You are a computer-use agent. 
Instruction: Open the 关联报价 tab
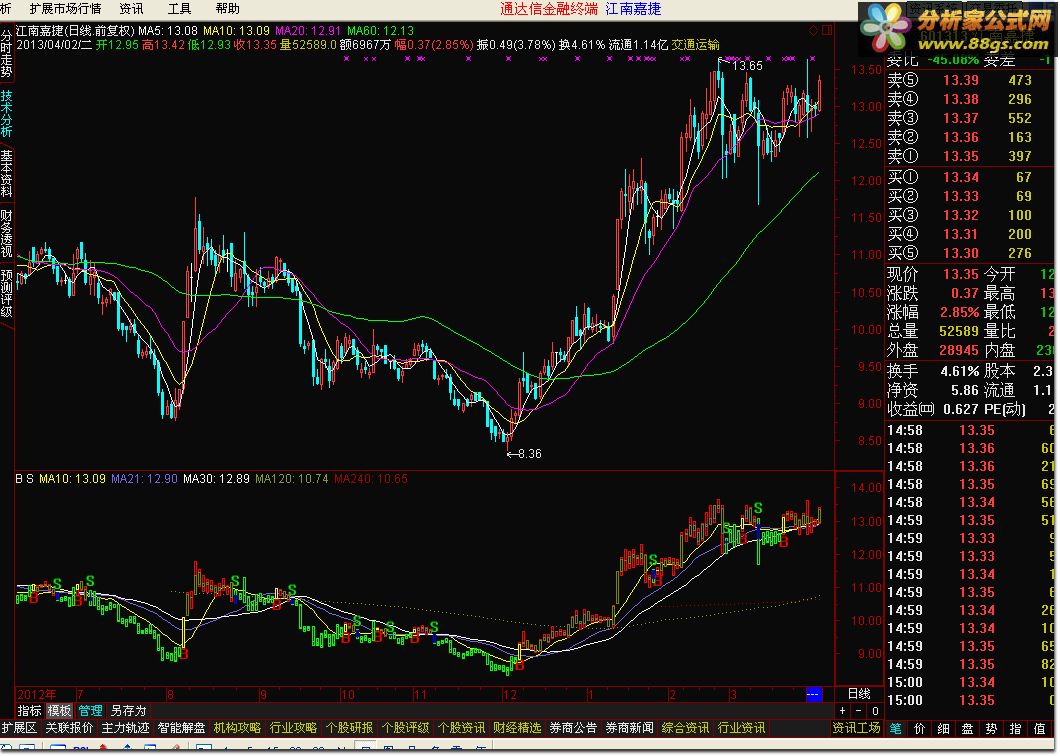(69, 728)
